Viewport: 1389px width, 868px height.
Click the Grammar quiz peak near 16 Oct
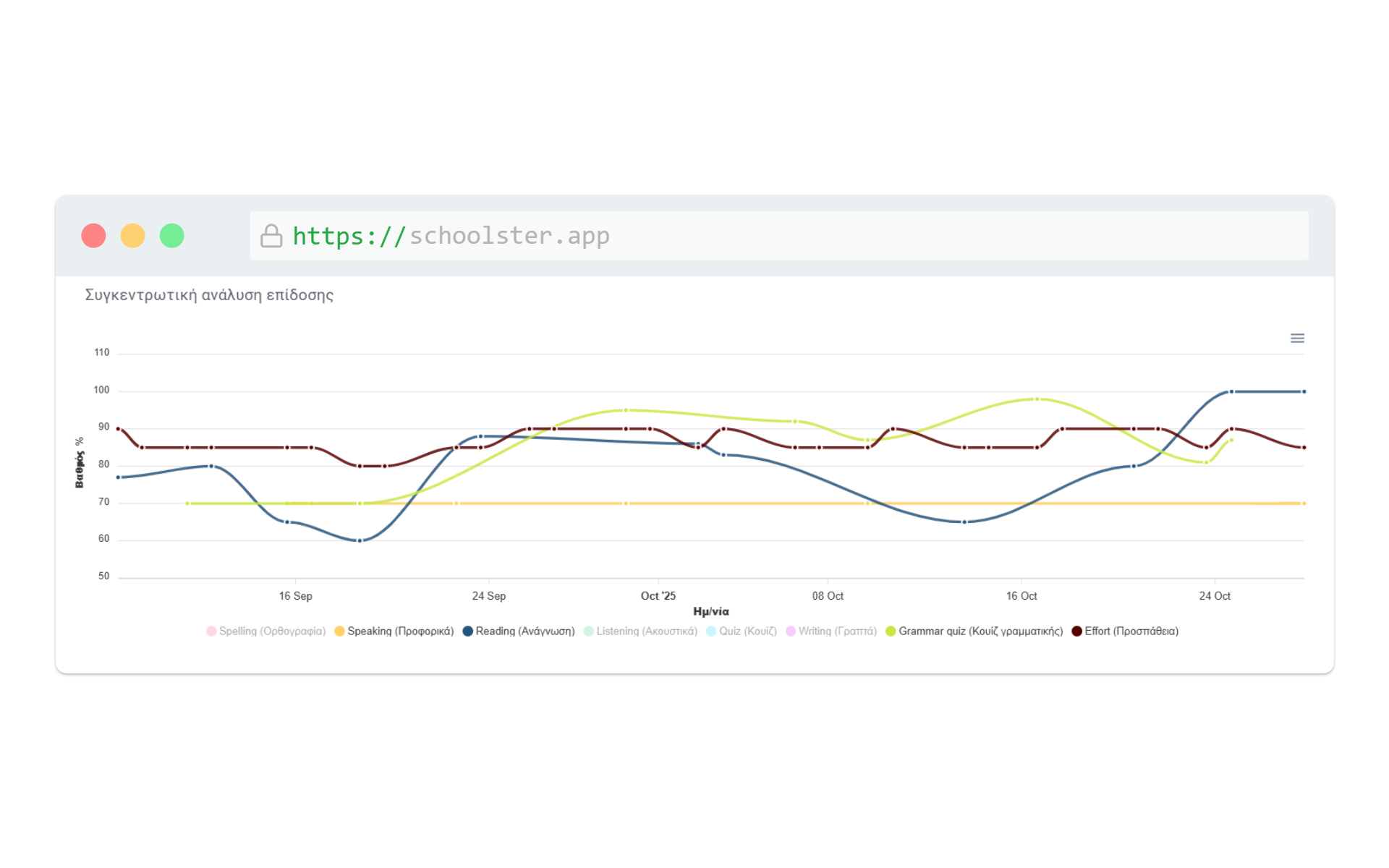tap(1037, 399)
